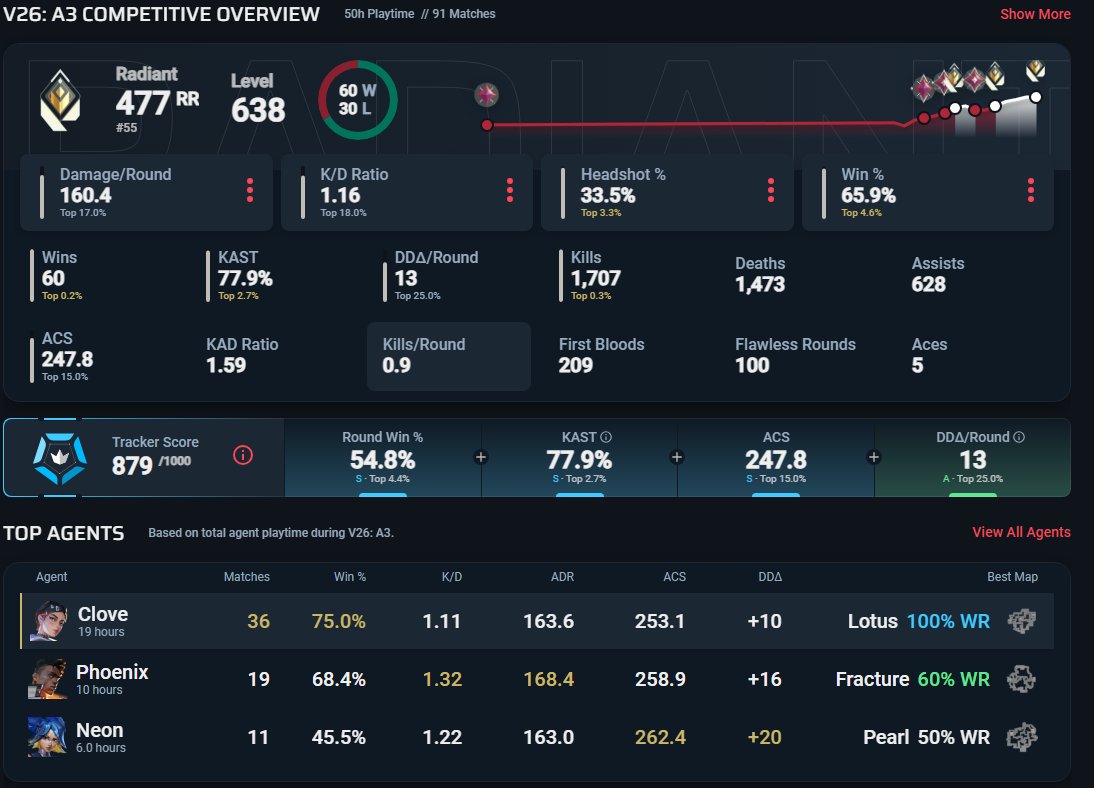Click the first red point on rank graph
1094x788 pixels.
coord(487,125)
